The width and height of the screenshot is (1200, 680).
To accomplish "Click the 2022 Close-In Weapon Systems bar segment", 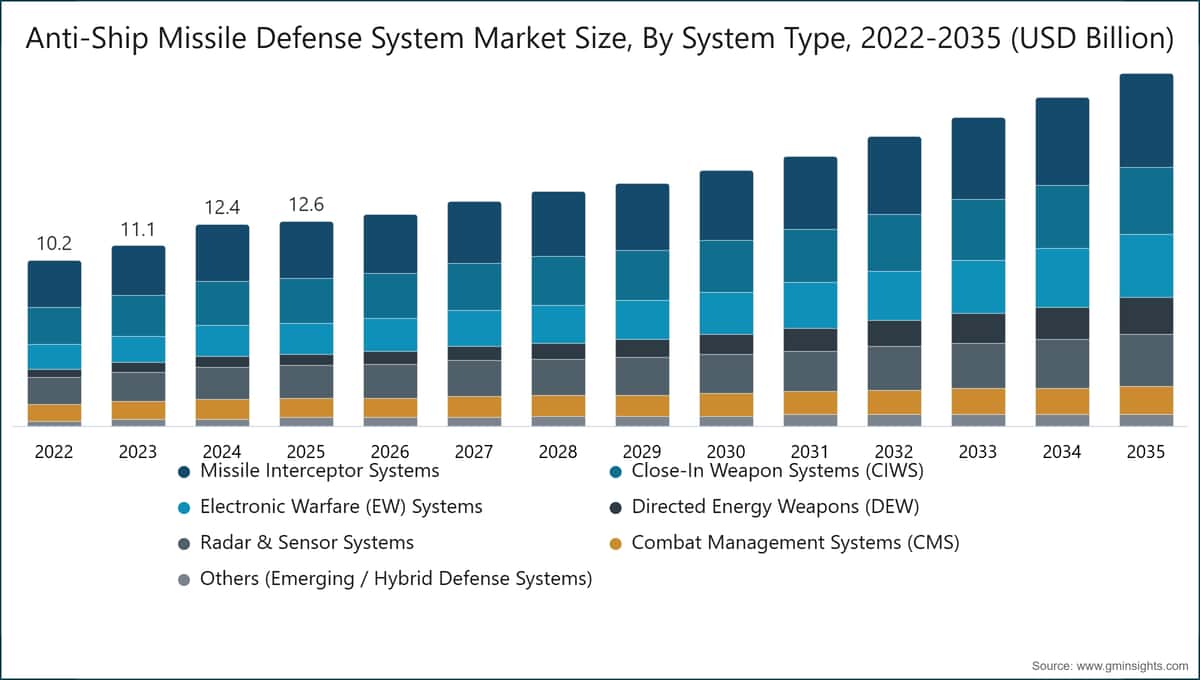I will pos(54,326).
